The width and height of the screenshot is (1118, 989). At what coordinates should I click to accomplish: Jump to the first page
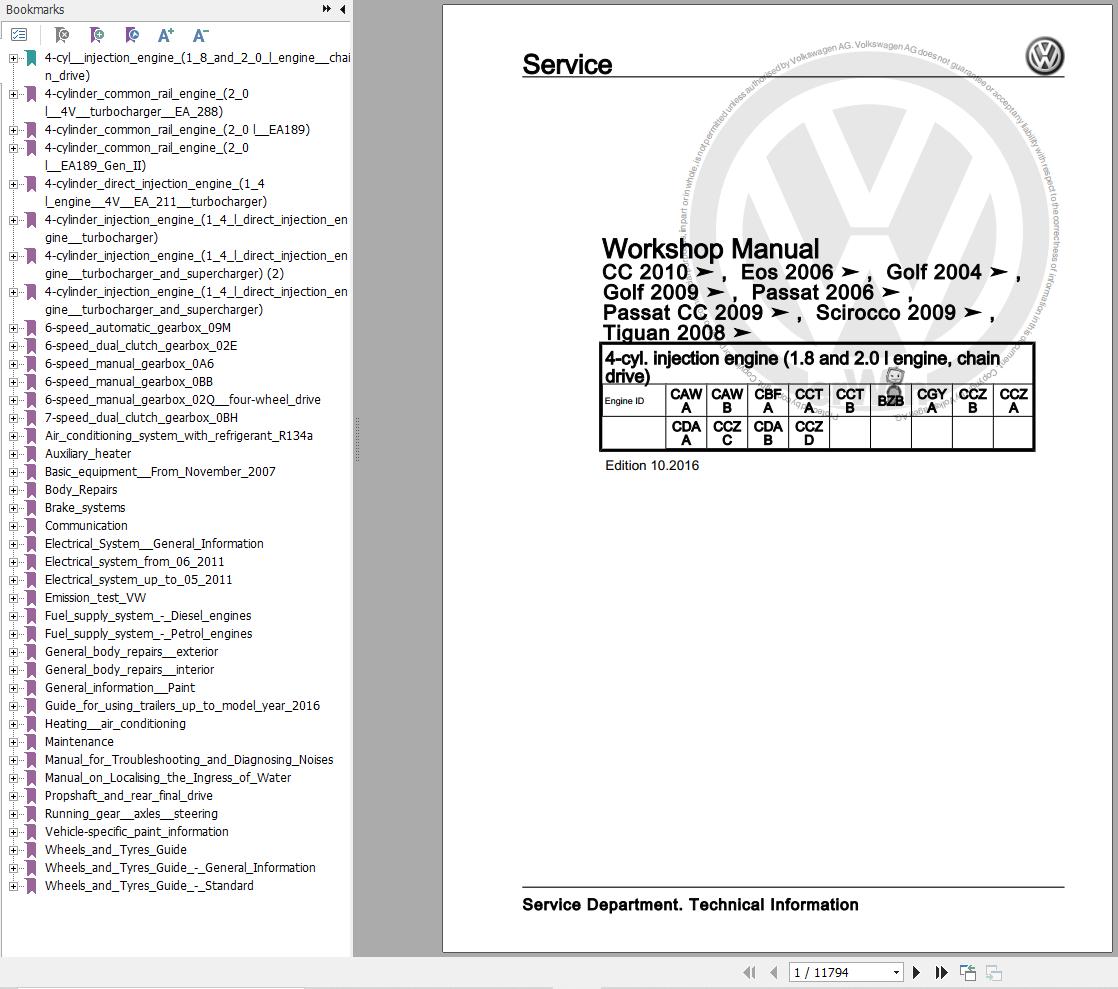click(x=749, y=971)
